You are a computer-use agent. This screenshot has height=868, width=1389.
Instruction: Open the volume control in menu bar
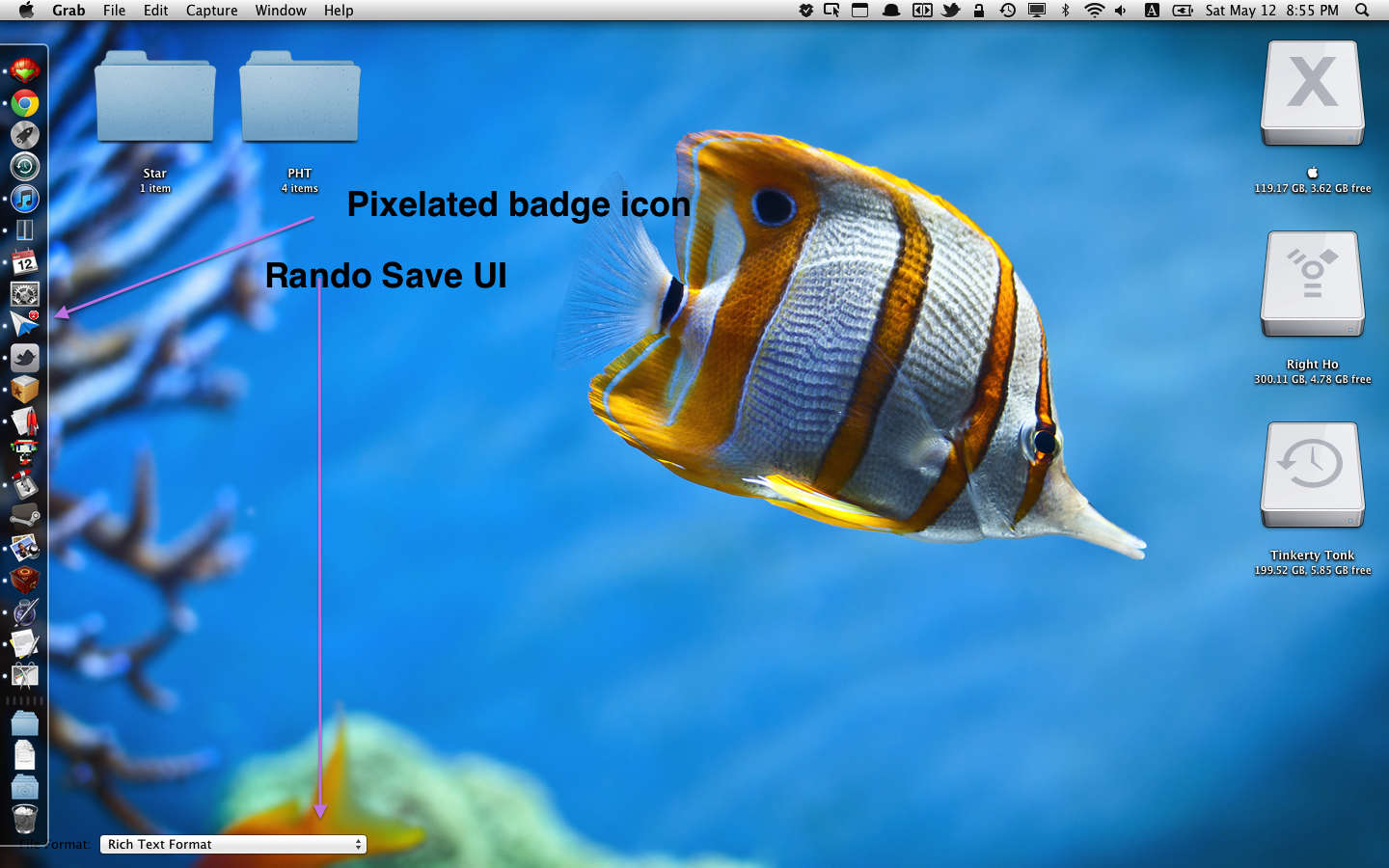click(x=1121, y=11)
